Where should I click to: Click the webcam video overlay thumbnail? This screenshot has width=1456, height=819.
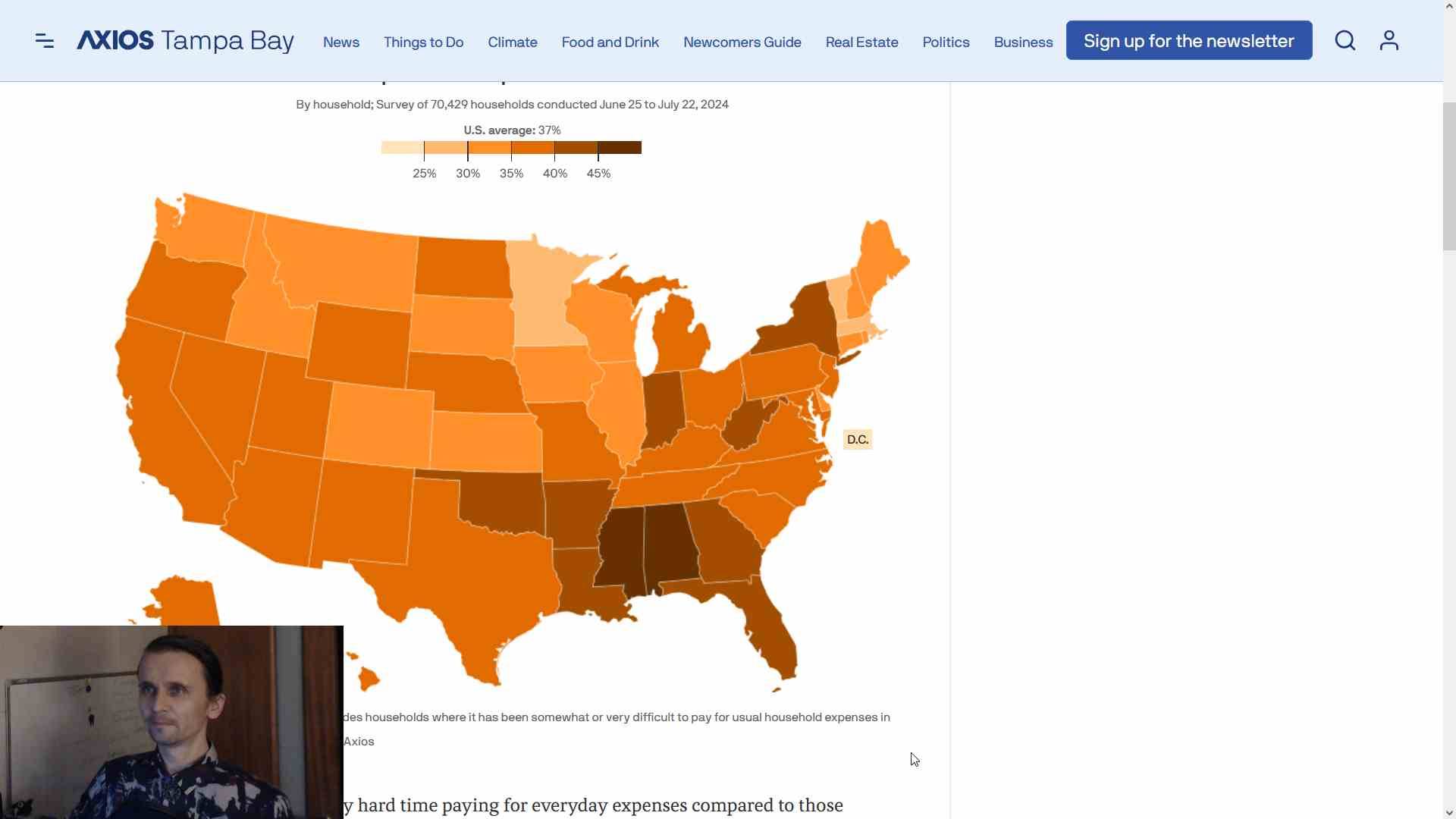pyautogui.click(x=171, y=722)
